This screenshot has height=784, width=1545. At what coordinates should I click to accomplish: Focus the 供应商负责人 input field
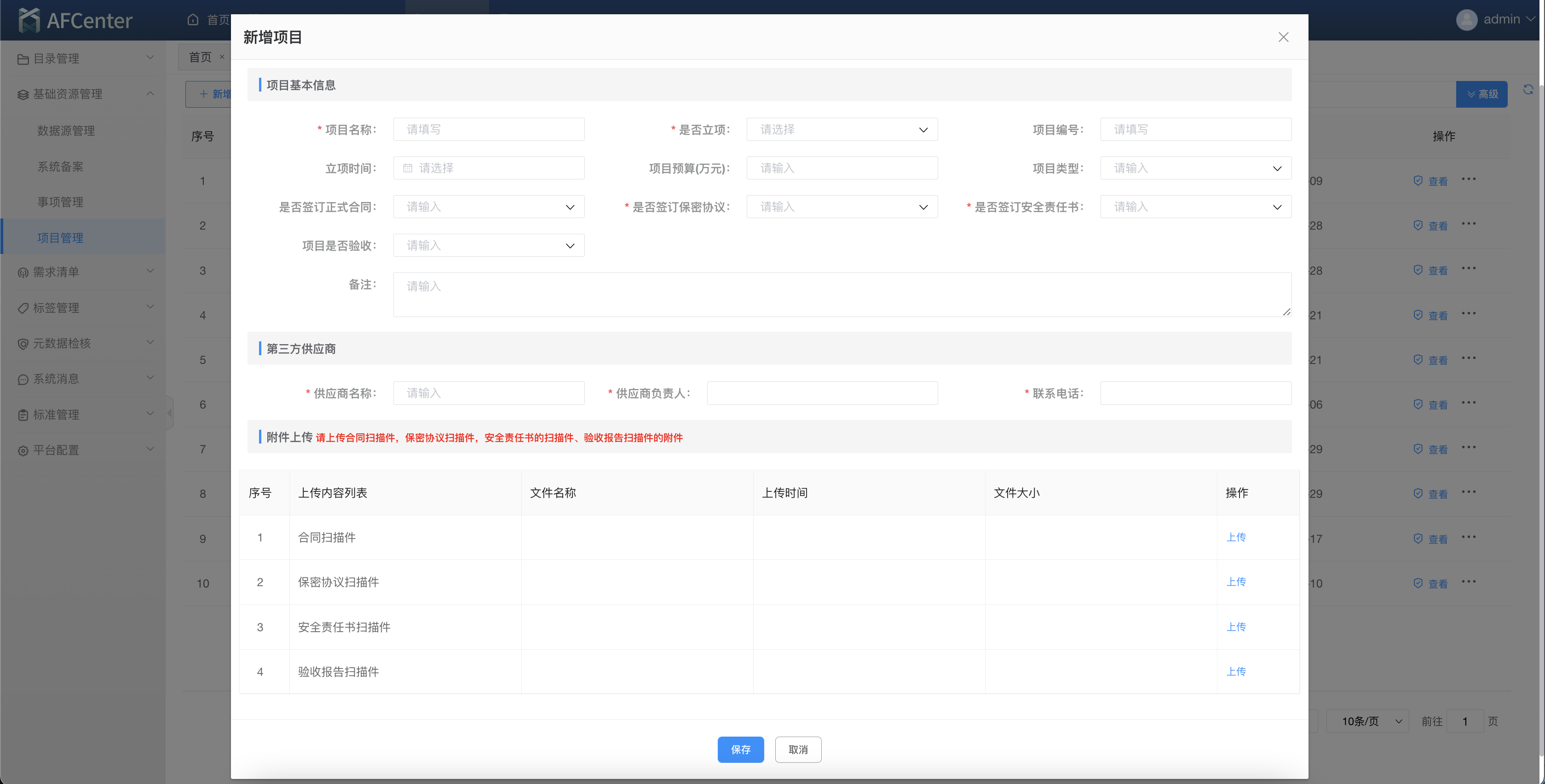pyautogui.click(x=822, y=393)
